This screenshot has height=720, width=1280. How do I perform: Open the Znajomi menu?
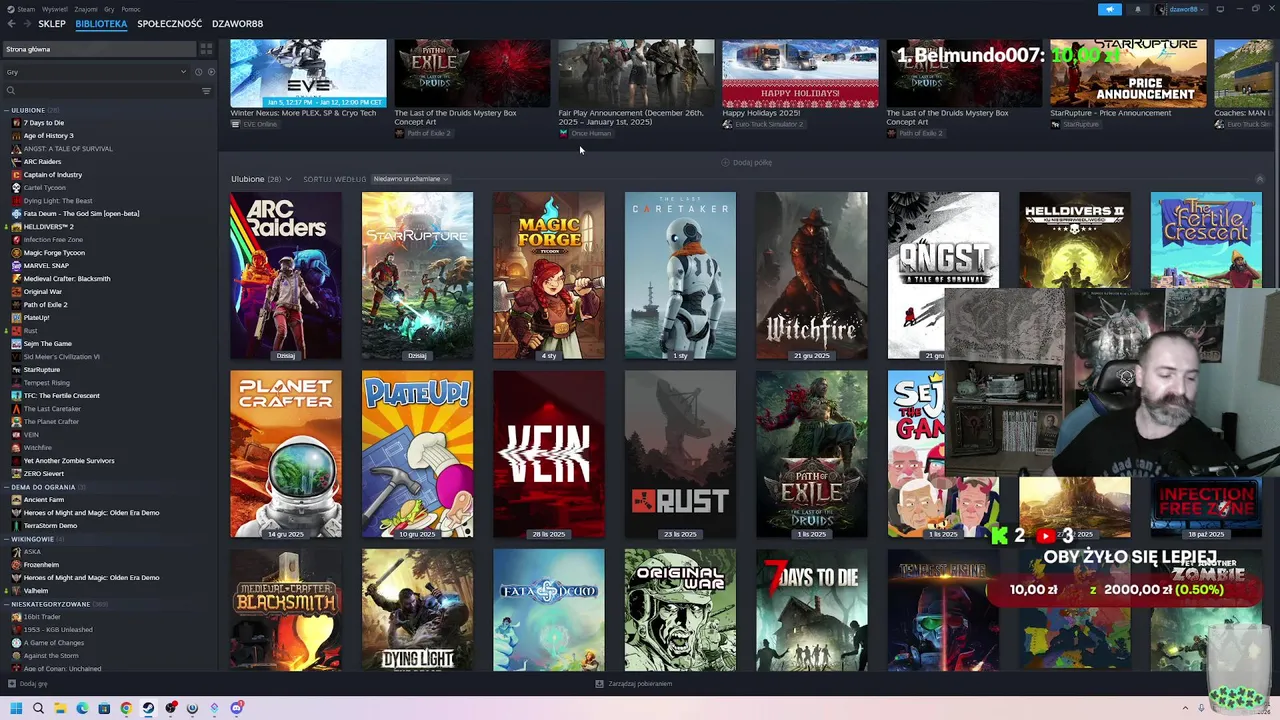click(x=86, y=9)
